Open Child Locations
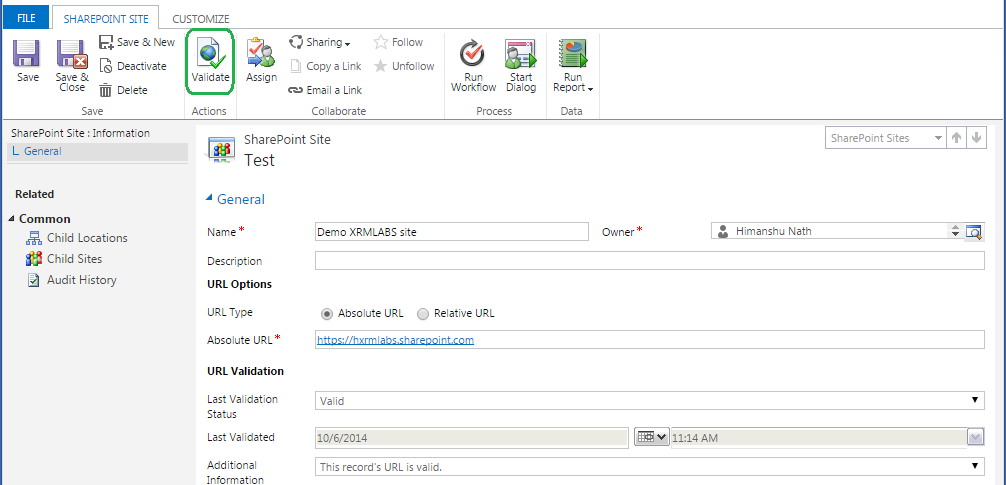Viewport: 1006px width, 485px height. [76, 238]
